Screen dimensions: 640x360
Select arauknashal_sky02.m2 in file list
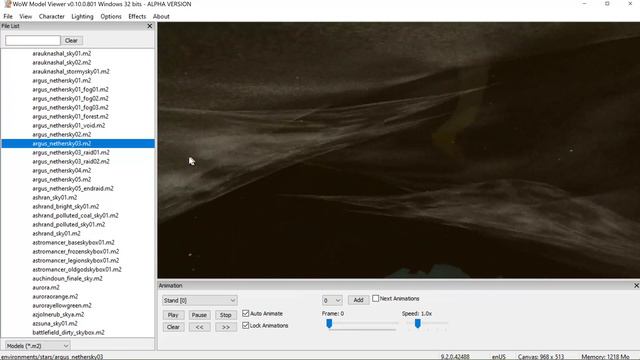(62, 62)
